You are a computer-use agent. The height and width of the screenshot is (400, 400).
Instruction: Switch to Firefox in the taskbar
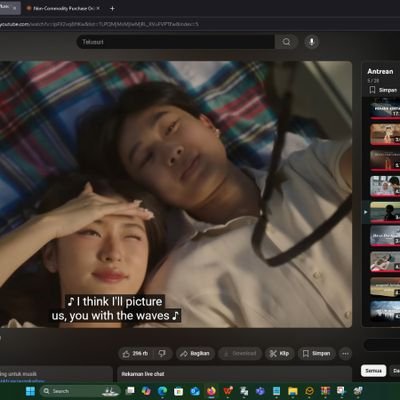[x=211, y=391]
